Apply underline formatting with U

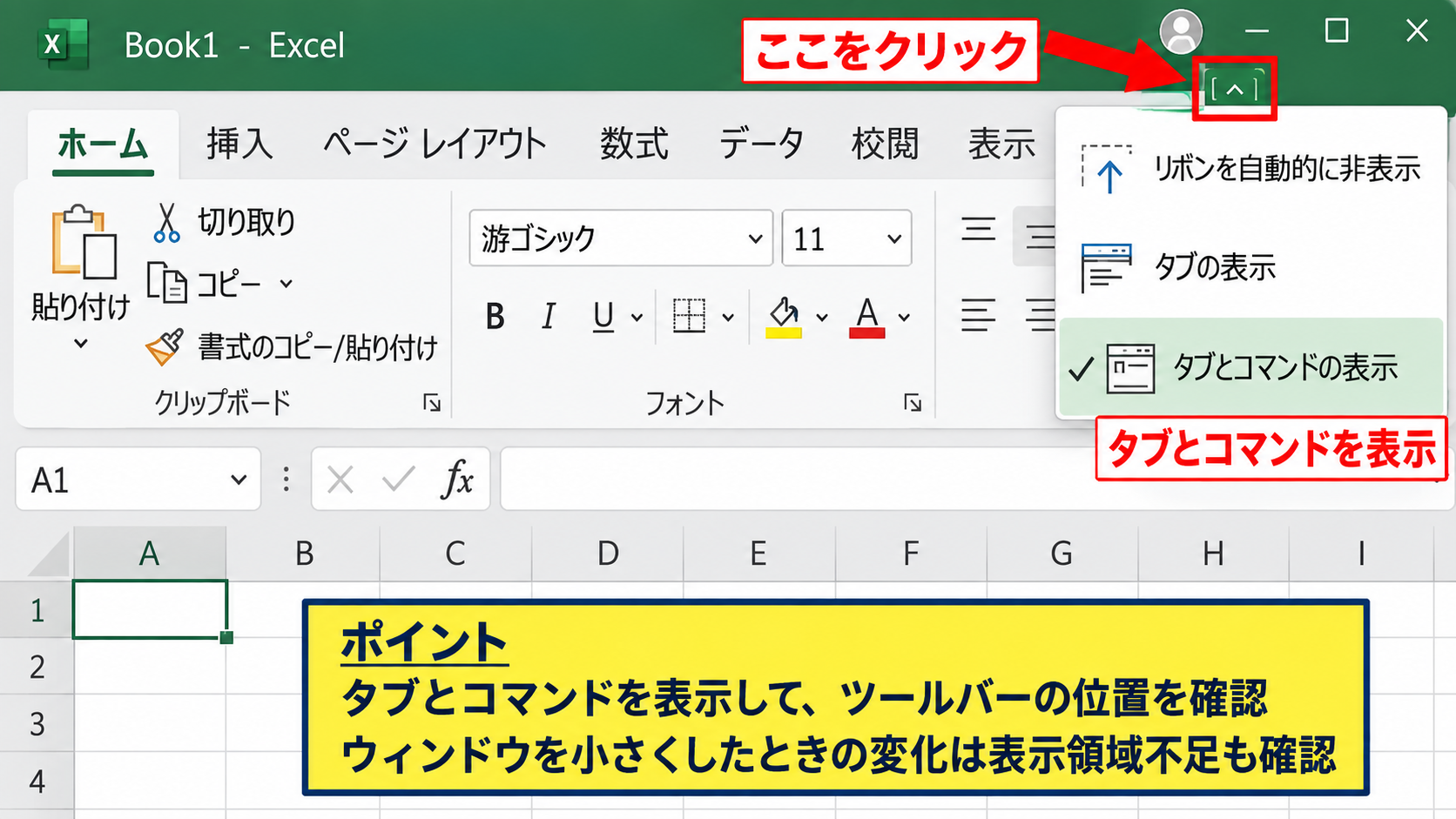click(603, 317)
